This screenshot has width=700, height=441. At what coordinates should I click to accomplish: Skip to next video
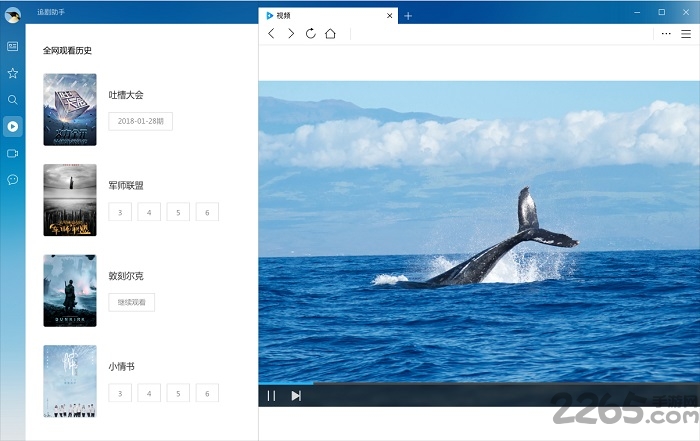pyautogui.click(x=296, y=396)
